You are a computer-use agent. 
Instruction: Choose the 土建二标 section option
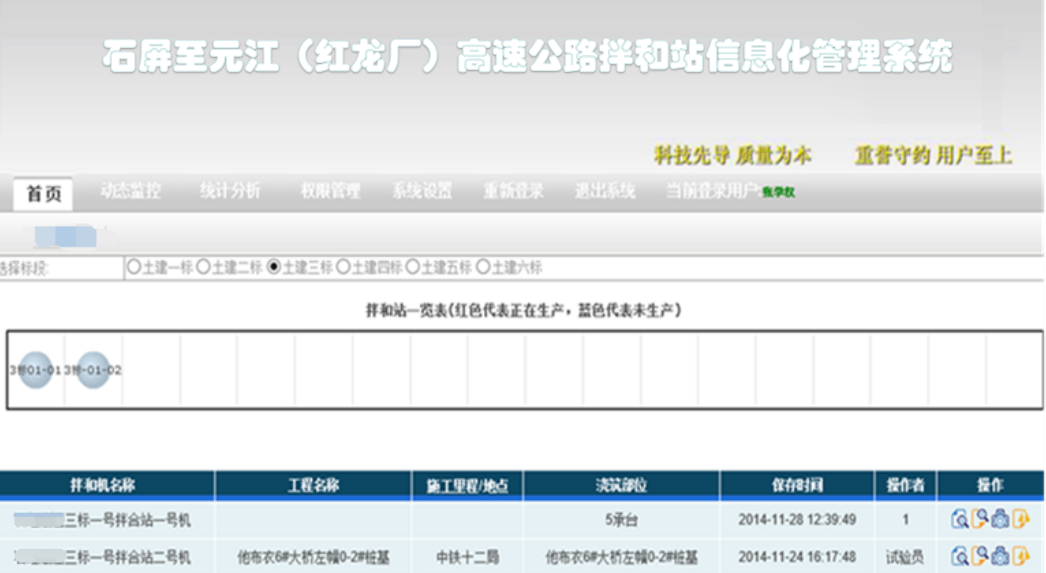pyautogui.click(x=203, y=267)
